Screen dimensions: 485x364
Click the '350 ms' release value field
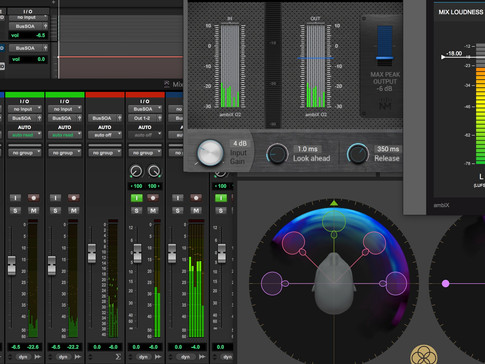388,149
